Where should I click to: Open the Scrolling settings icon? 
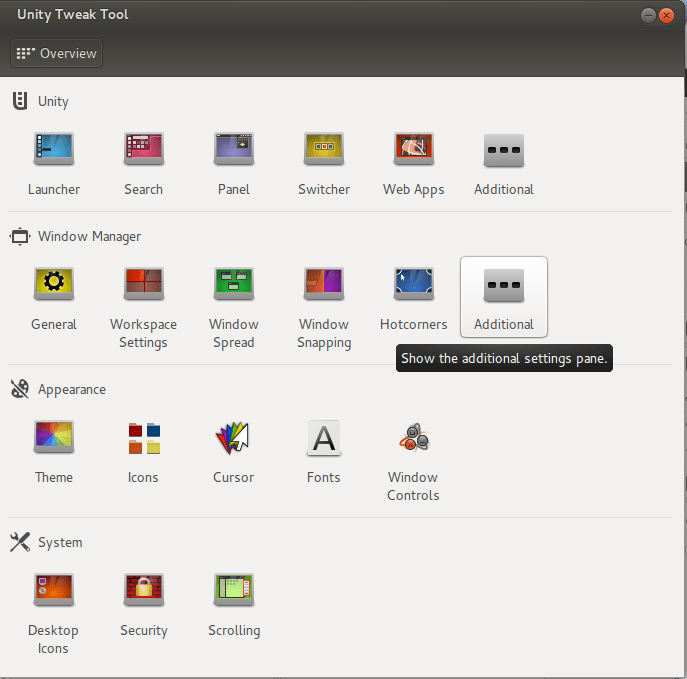click(x=234, y=590)
